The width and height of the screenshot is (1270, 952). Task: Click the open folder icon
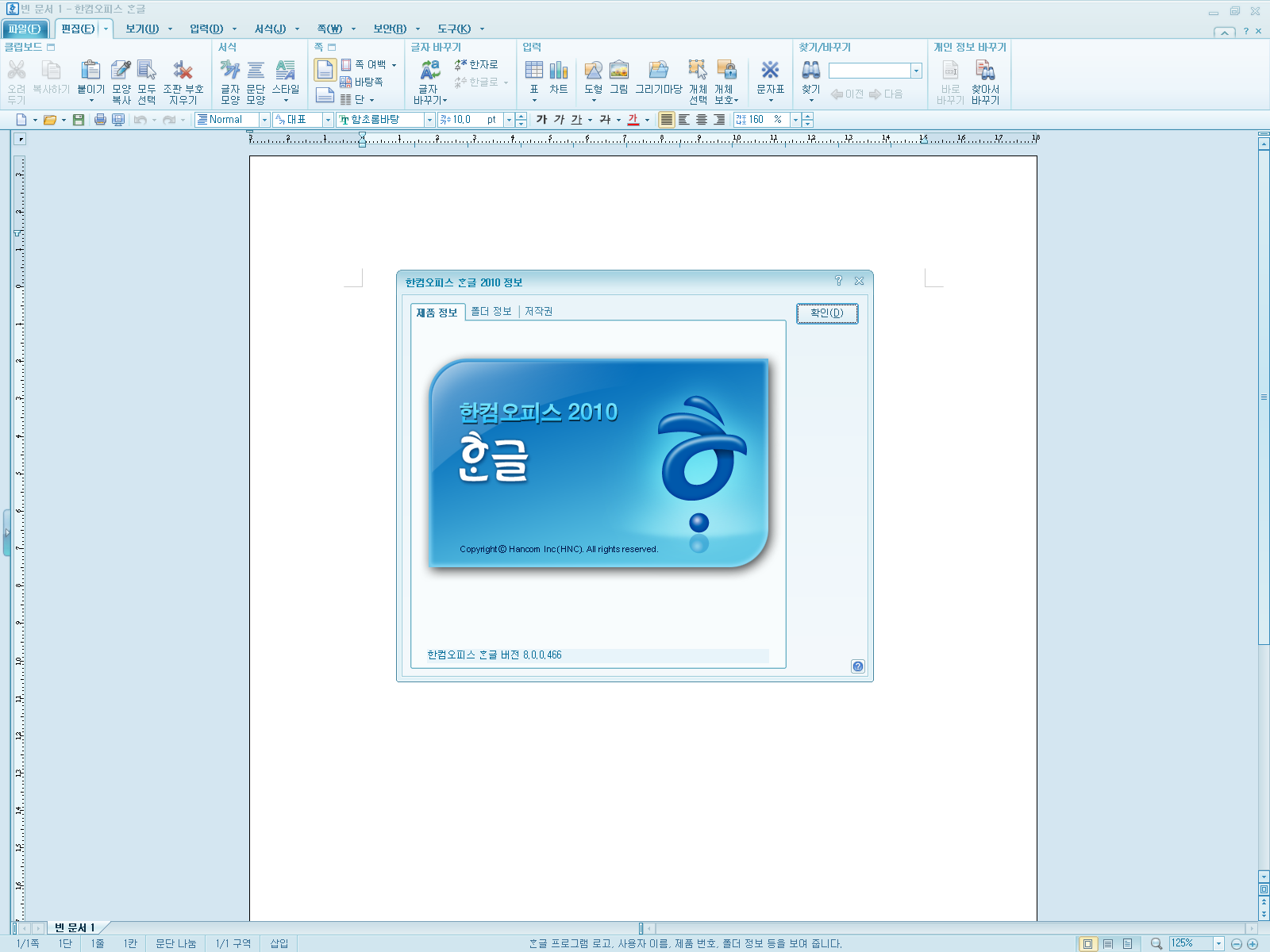pyautogui.click(x=49, y=120)
